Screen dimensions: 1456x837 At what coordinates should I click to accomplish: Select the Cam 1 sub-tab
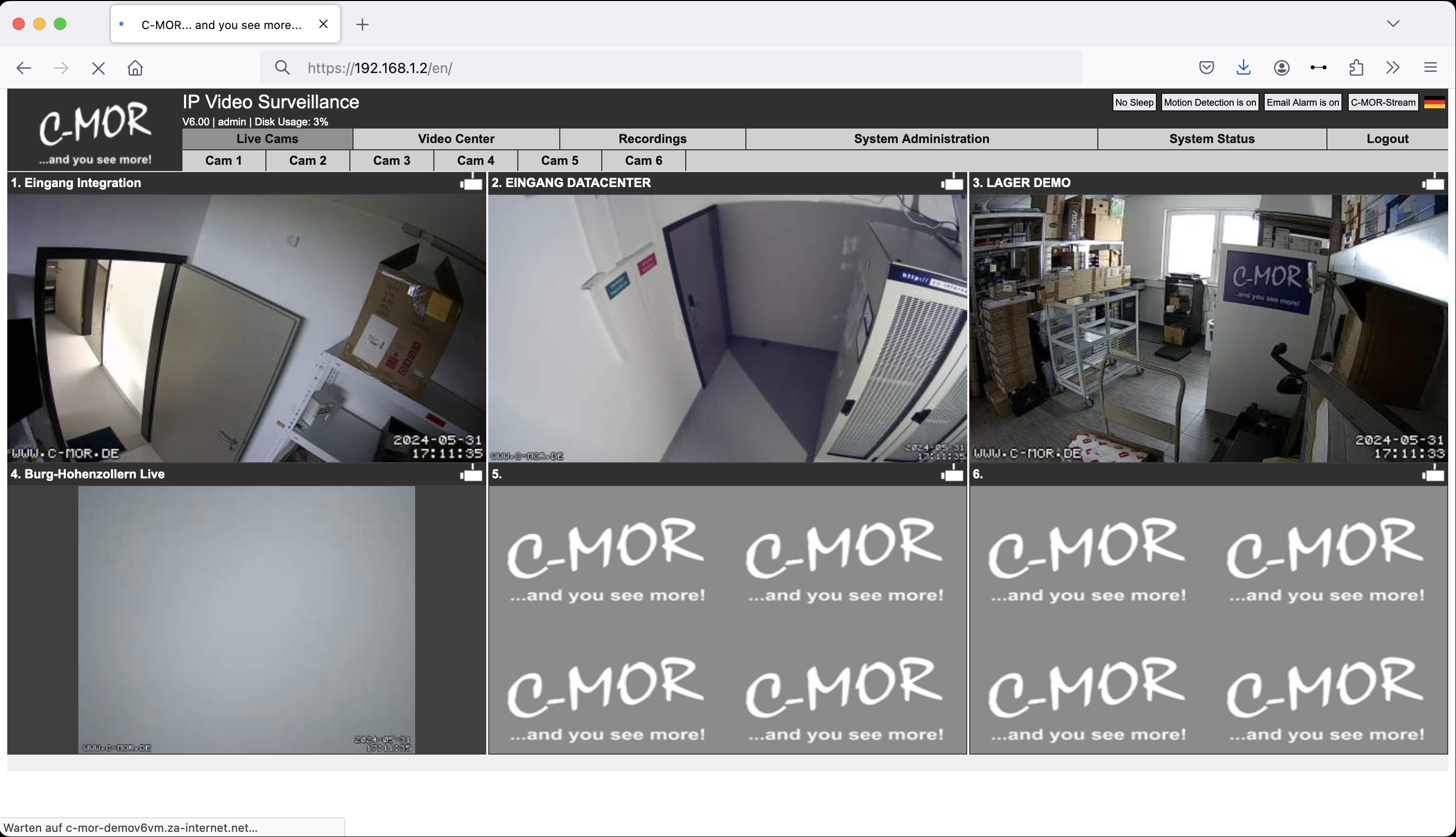pyautogui.click(x=223, y=160)
